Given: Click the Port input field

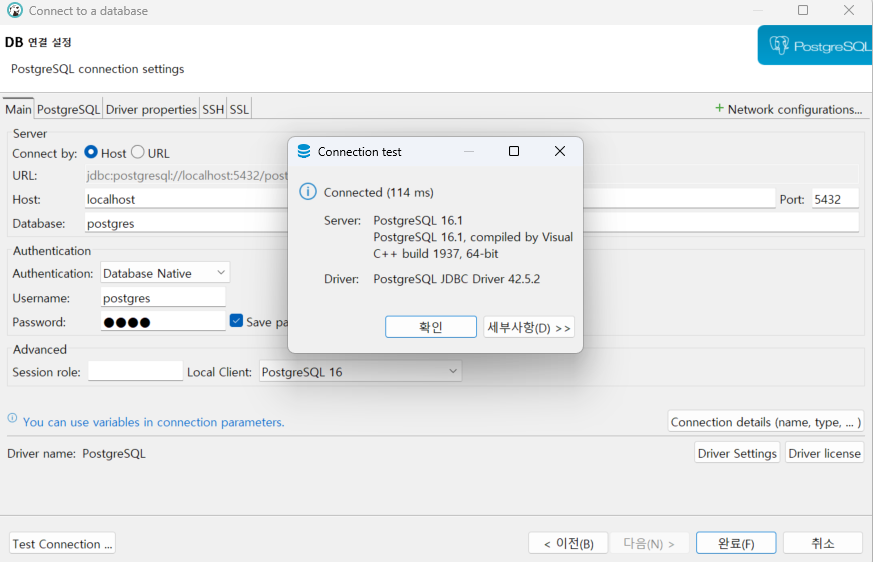Looking at the screenshot, I should (x=835, y=199).
